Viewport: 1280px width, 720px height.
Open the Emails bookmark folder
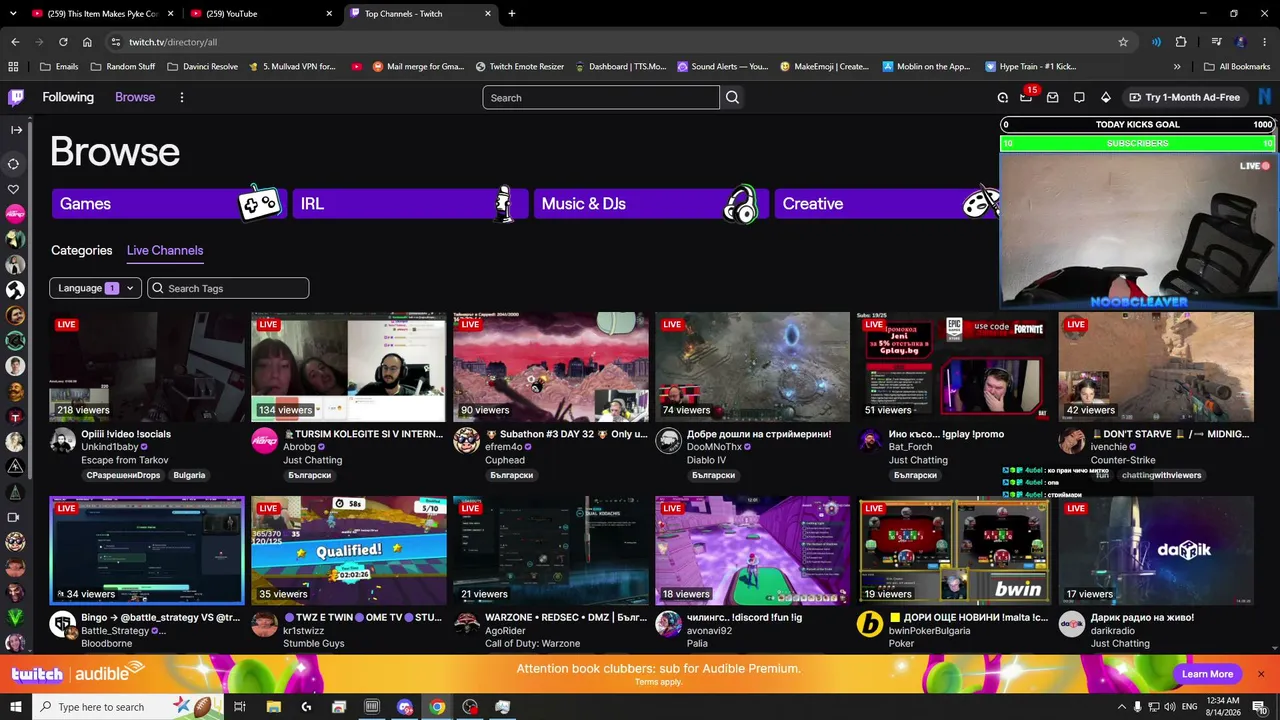(x=59, y=67)
